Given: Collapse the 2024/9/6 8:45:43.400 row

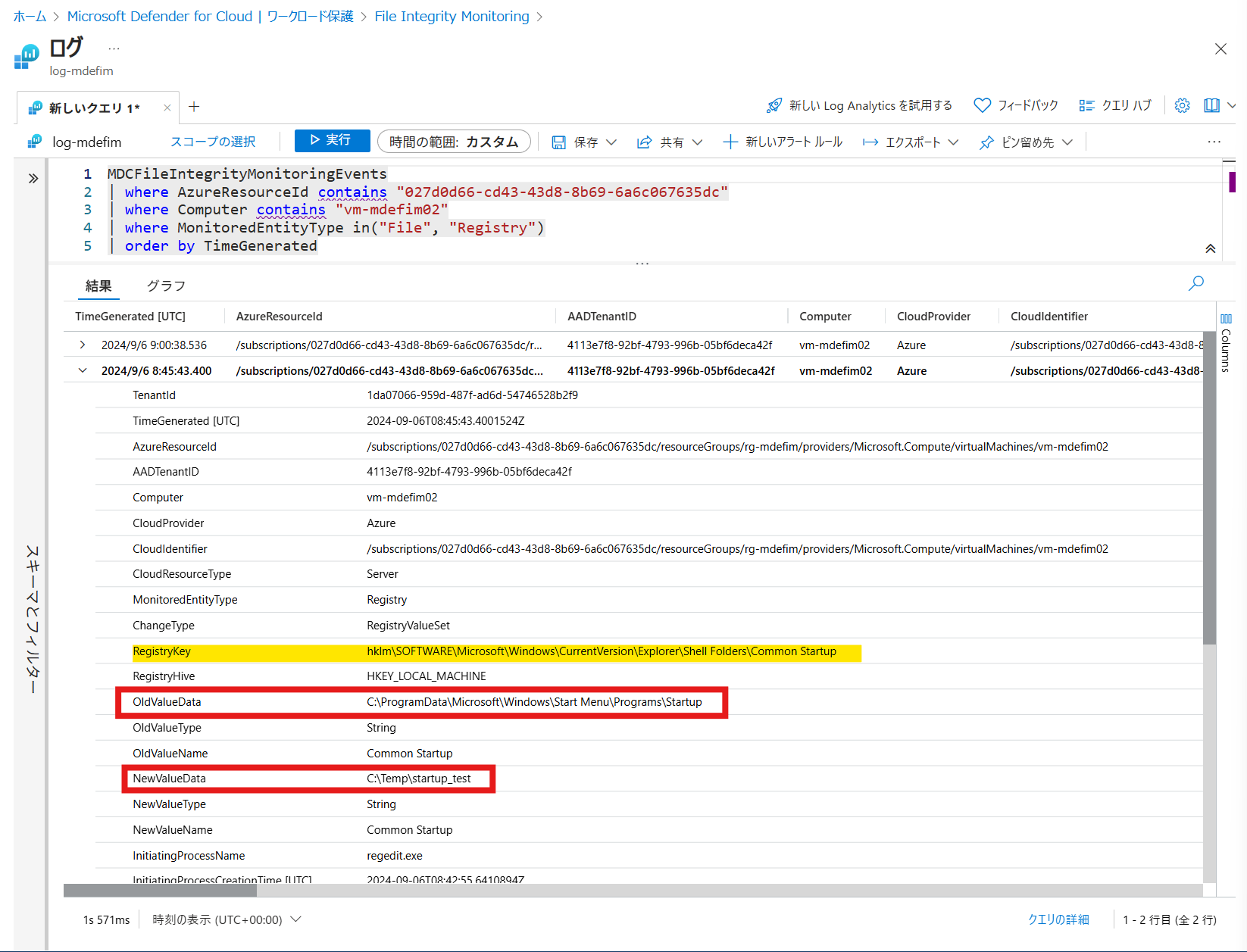Looking at the screenshot, I should point(82,370).
